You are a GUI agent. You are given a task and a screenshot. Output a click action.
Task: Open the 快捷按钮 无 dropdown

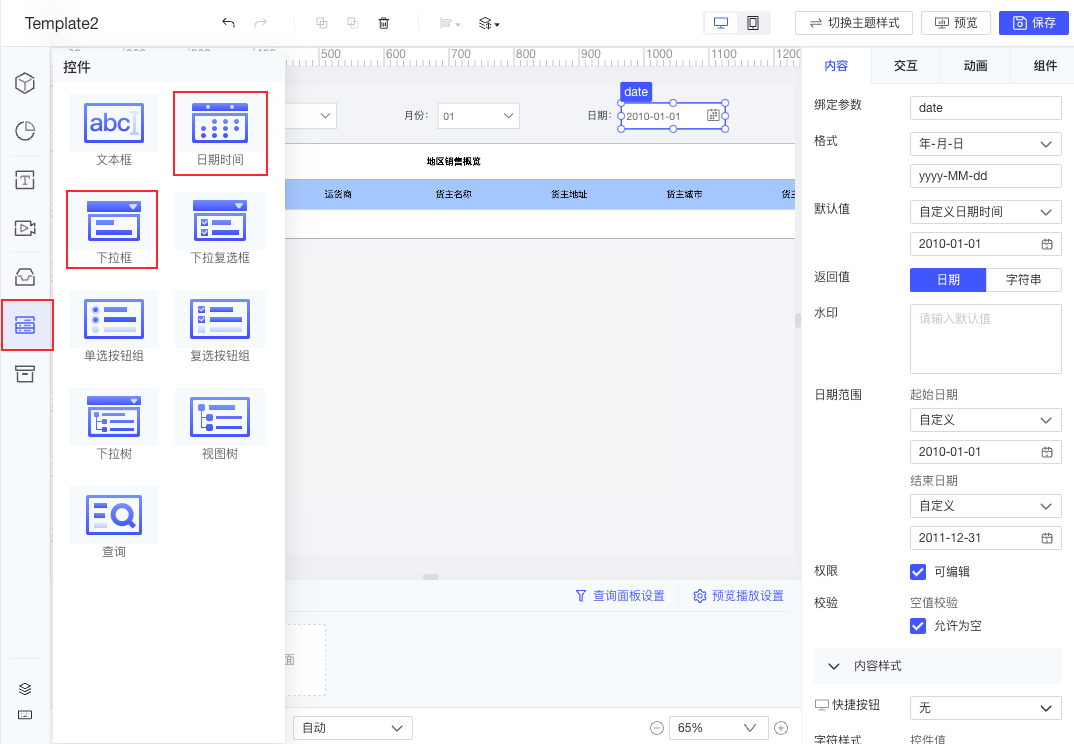(x=986, y=708)
